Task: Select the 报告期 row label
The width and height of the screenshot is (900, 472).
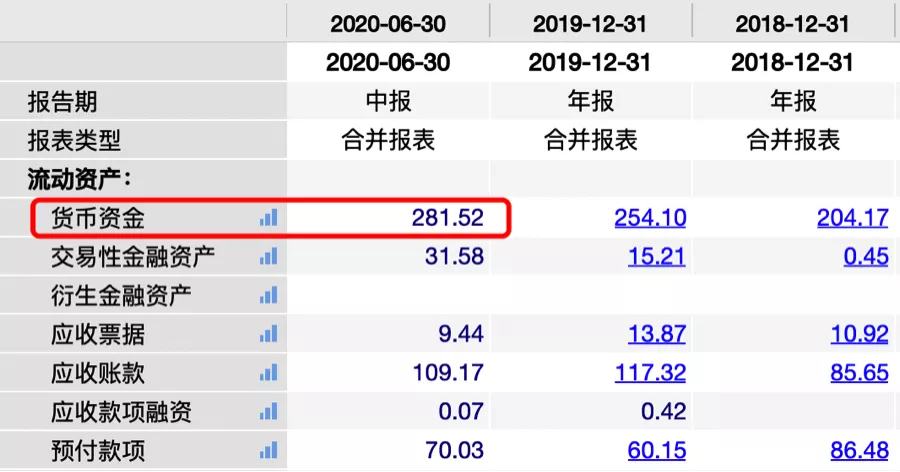Action: (63, 102)
